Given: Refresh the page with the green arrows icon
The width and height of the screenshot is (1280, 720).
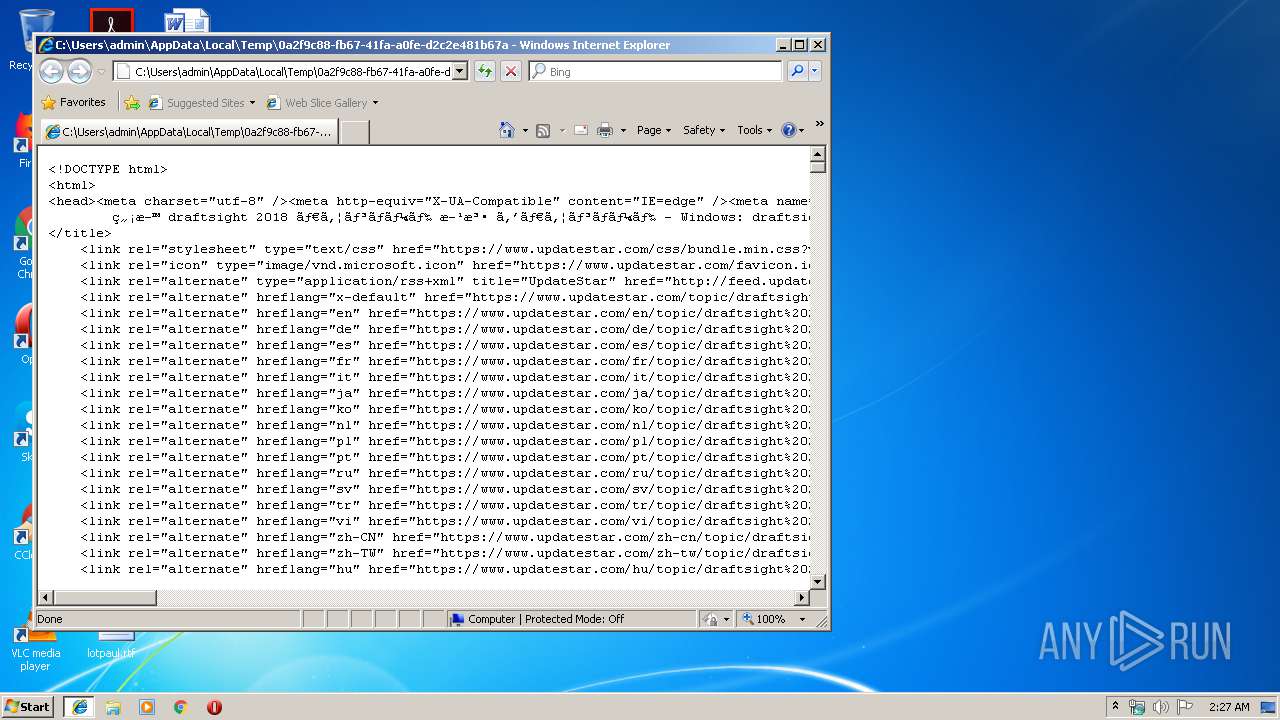Looking at the screenshot, I should click(485, 71).
